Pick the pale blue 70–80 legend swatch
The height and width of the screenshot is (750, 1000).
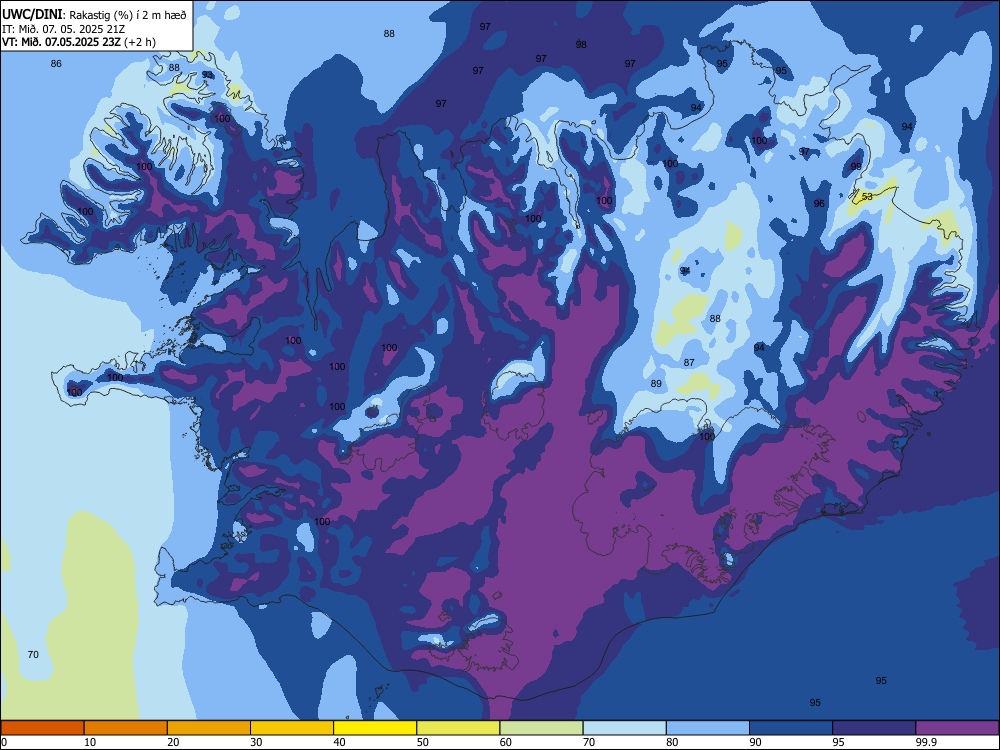click(625, 728)
